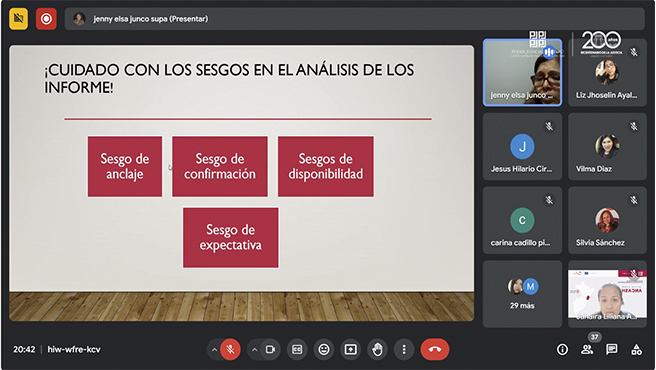Click muted mic icon on Jesus Hilario tile
656x370 pixels.
pos(549,126)
